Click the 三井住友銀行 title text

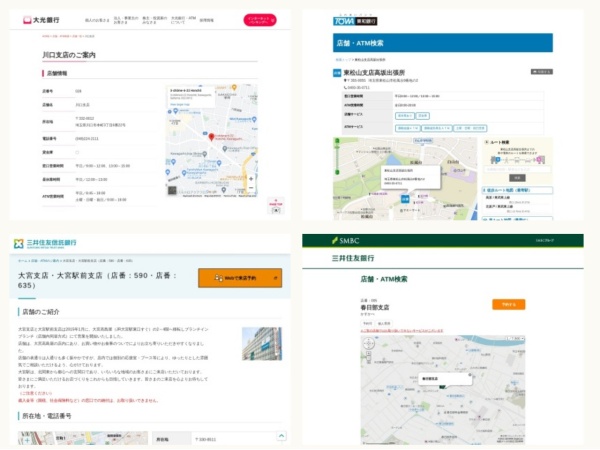coord(353,258)
